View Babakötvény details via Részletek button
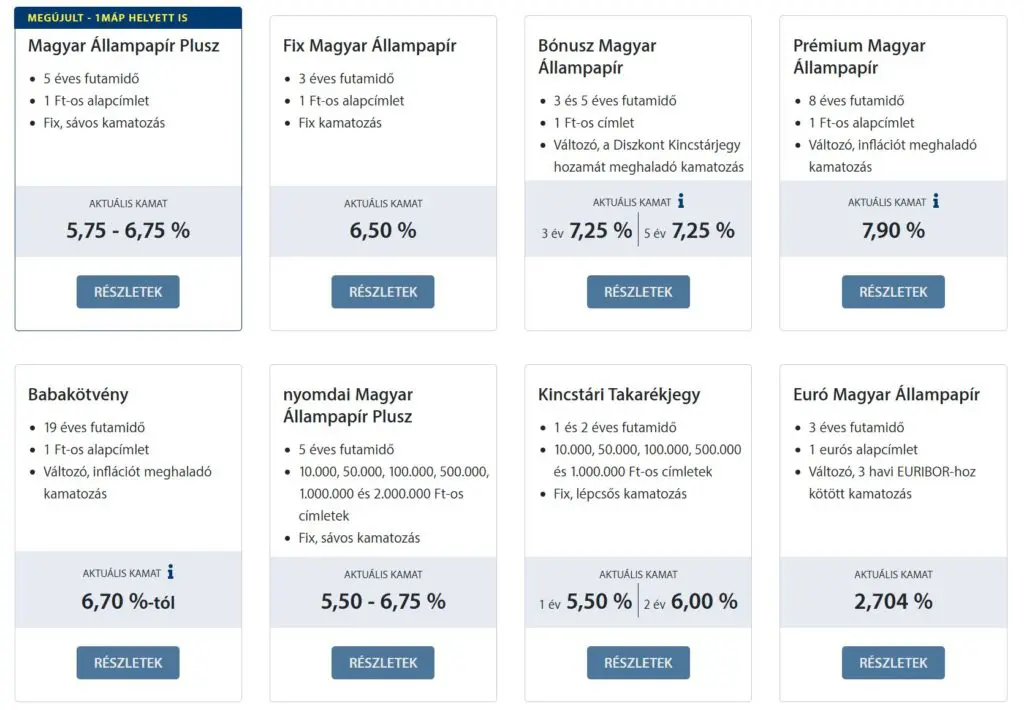The image size is (1024, 710). tap(128, 662)
